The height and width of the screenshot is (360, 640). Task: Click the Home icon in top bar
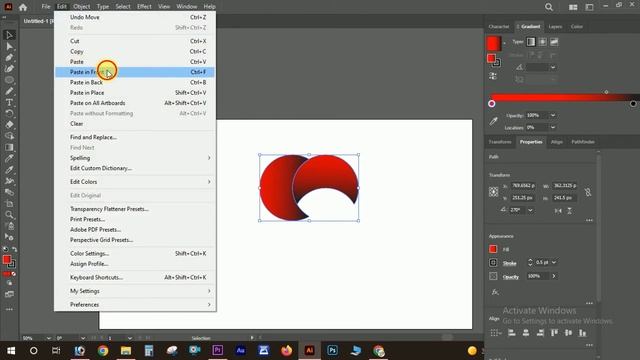coord(23,7)
